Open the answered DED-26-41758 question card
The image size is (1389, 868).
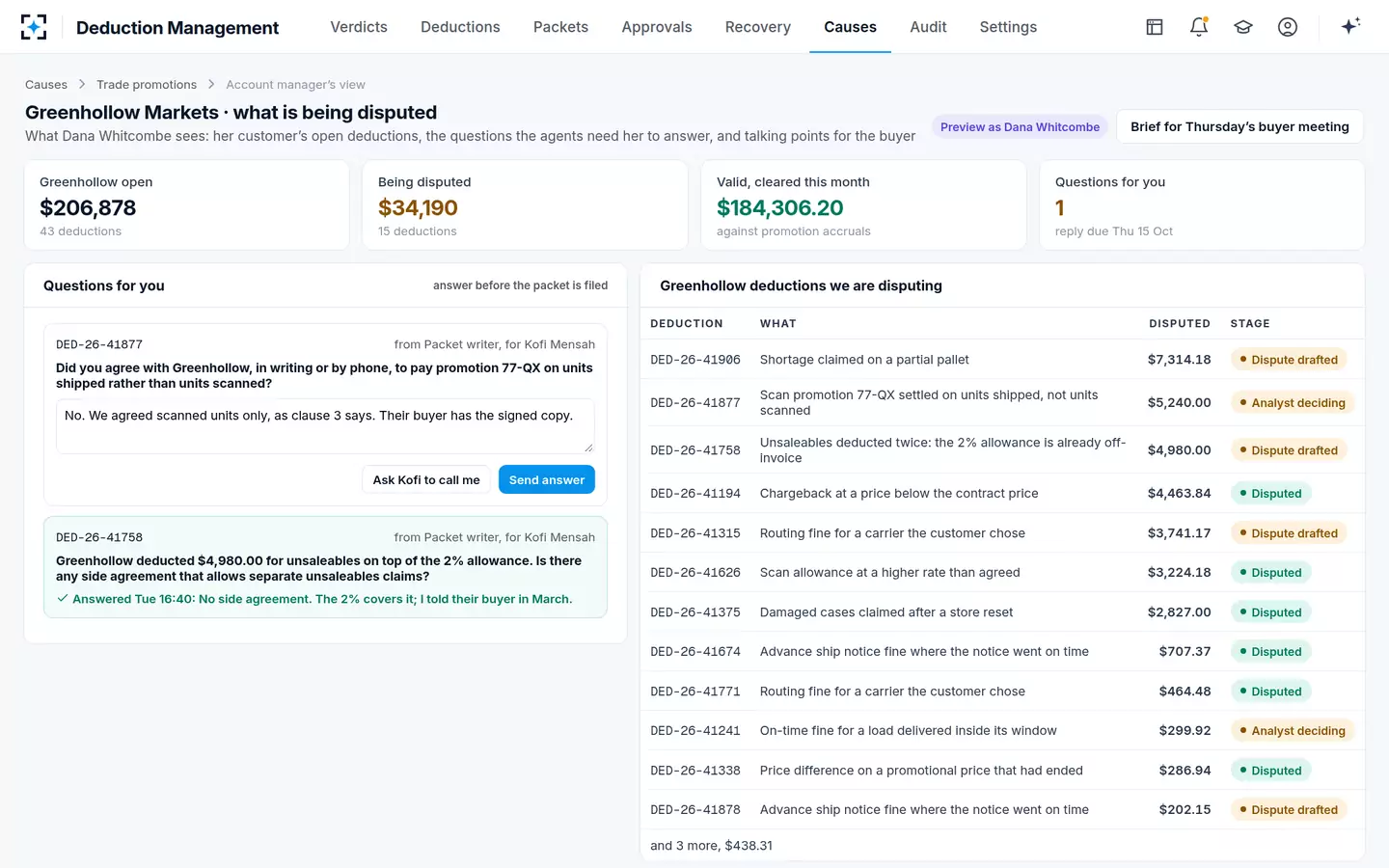325,567
